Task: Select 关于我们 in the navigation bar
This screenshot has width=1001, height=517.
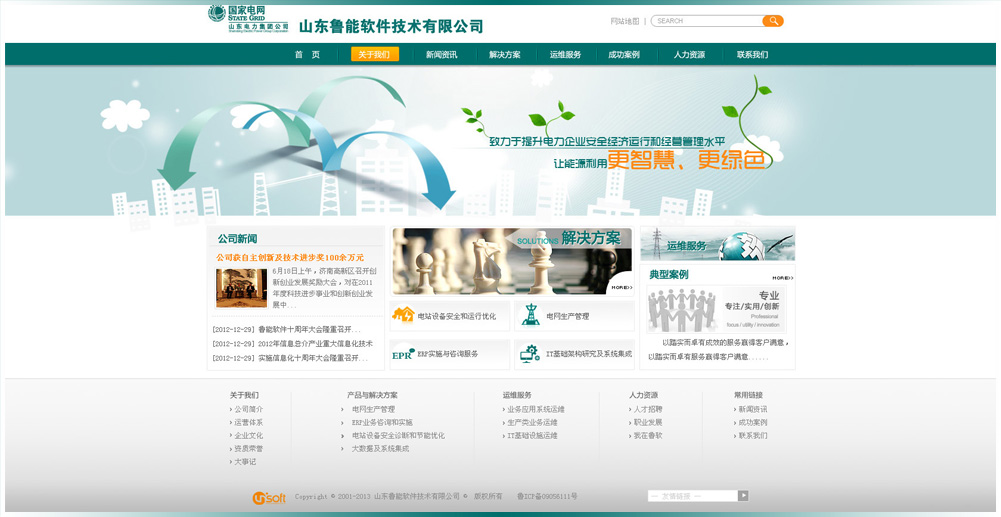Action: (374, 55)
